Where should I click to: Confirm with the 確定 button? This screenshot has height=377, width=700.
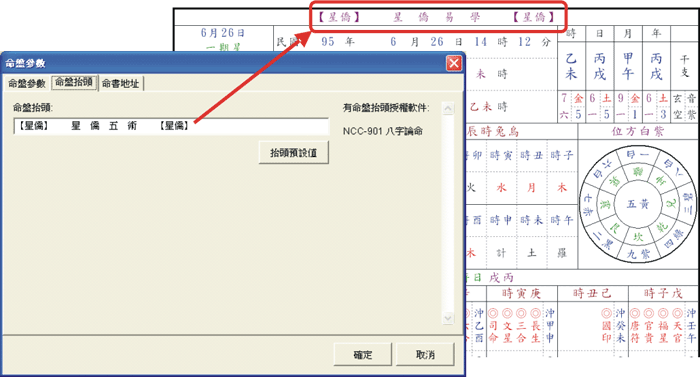click(362, 355)
